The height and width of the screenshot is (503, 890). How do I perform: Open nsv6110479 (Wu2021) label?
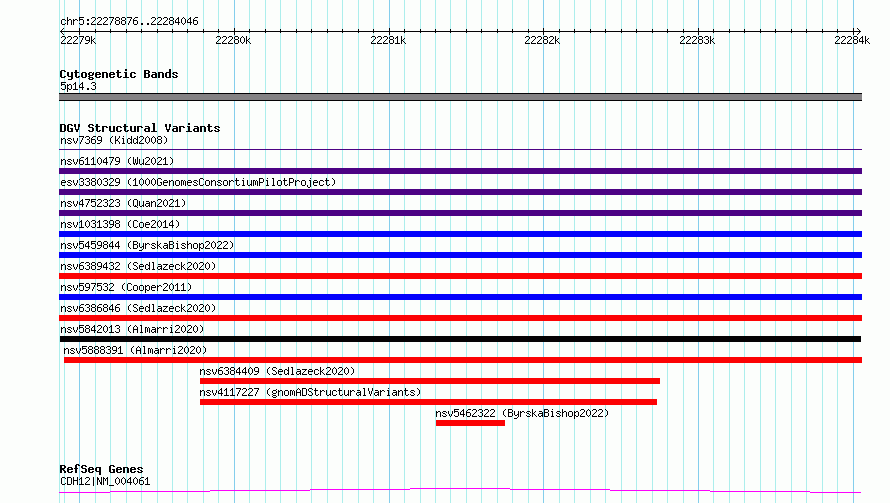click(117, 161)
